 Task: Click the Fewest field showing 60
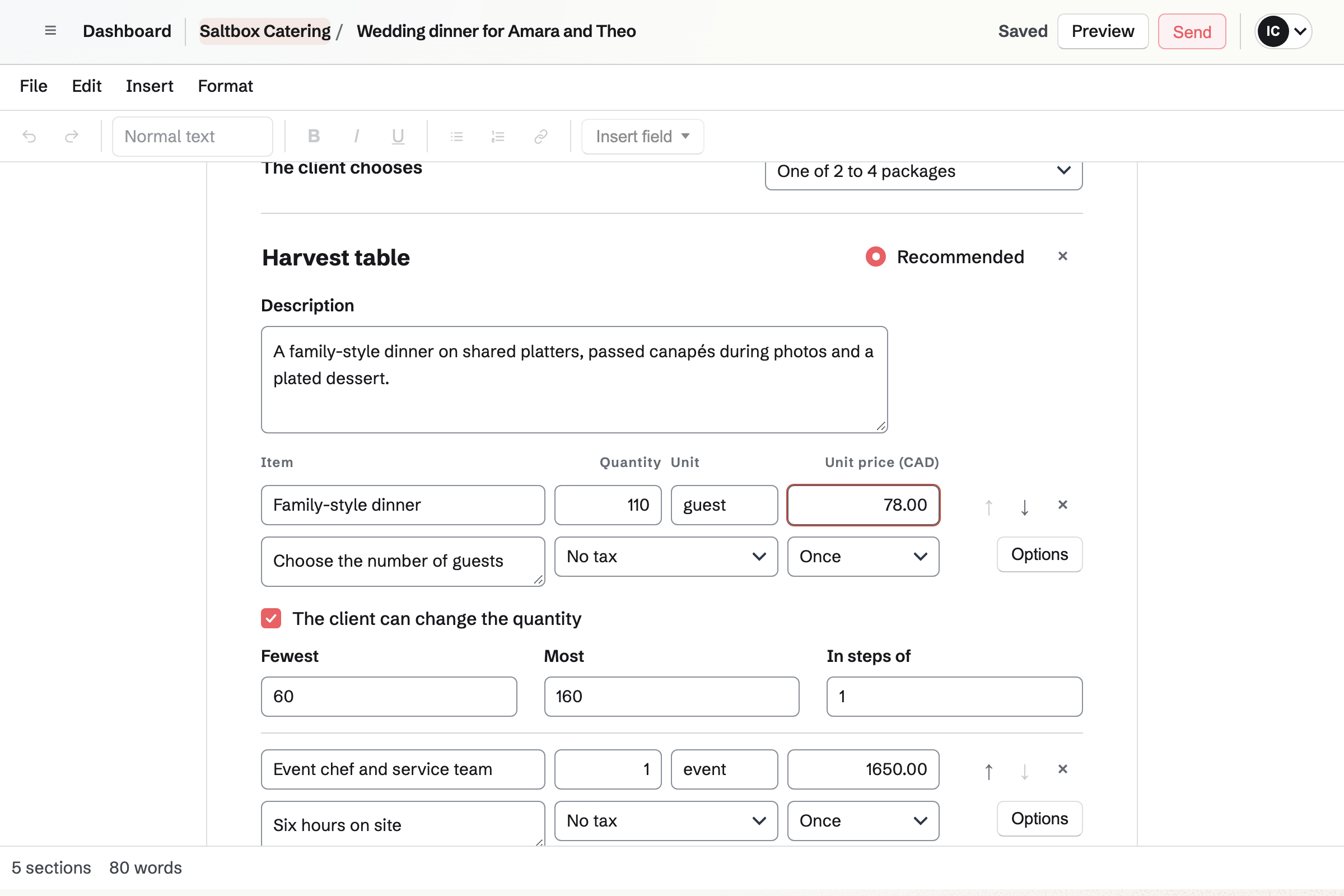pos(389,697)
